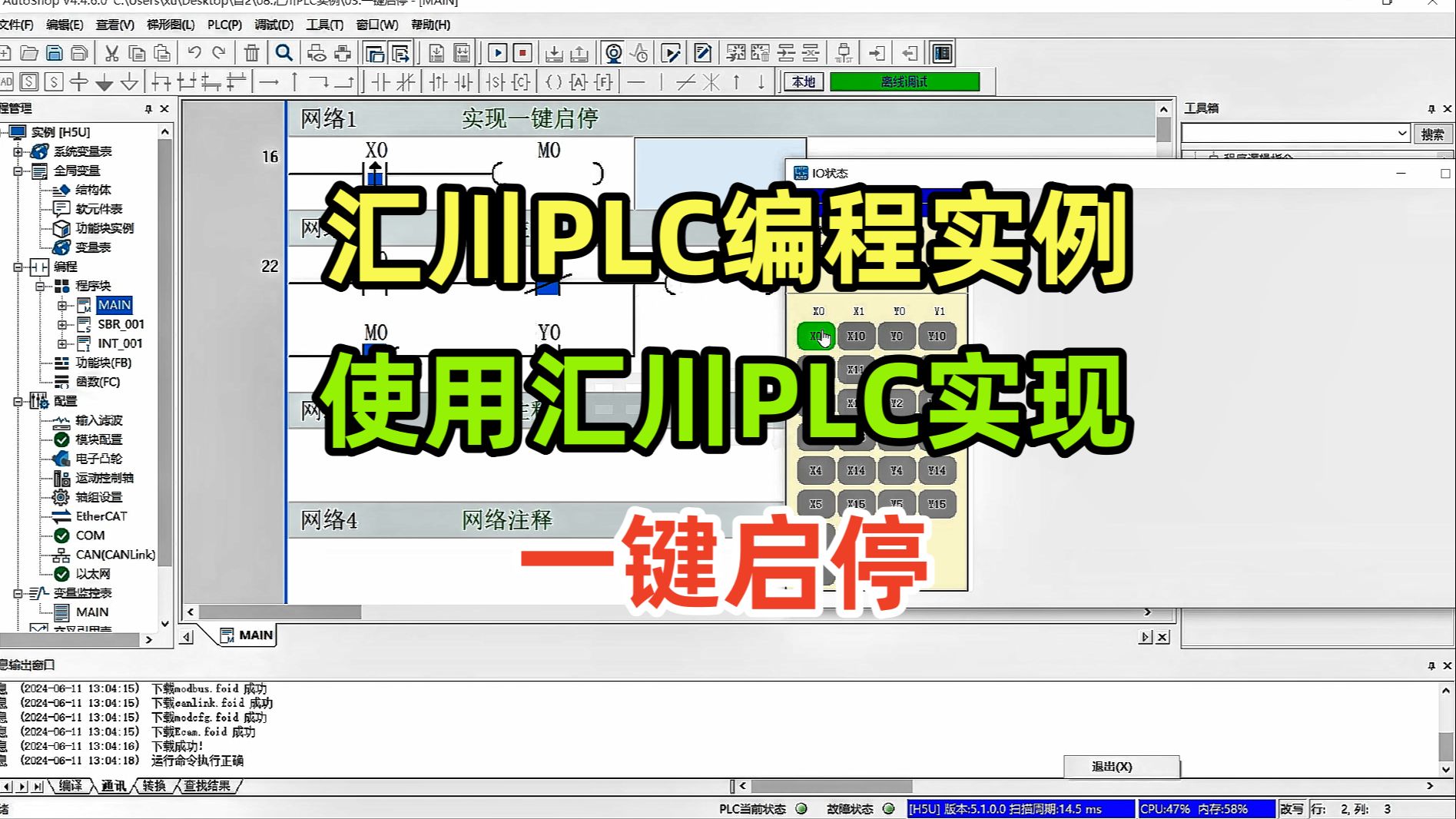Image resolution: width=1456 pixels, height=819 pixels.
Task: Insert an application instruction [A]
Action: pos(579,81)
